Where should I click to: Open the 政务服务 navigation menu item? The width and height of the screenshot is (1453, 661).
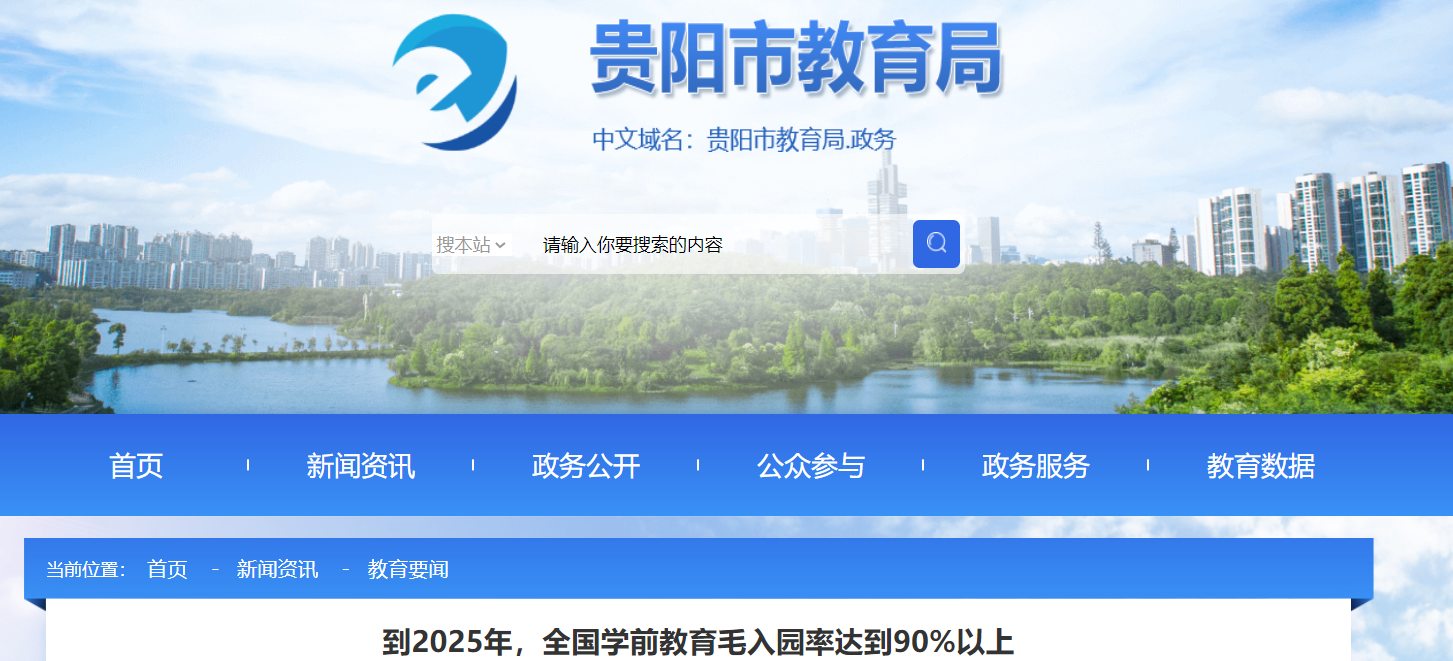click(1036, 466)
